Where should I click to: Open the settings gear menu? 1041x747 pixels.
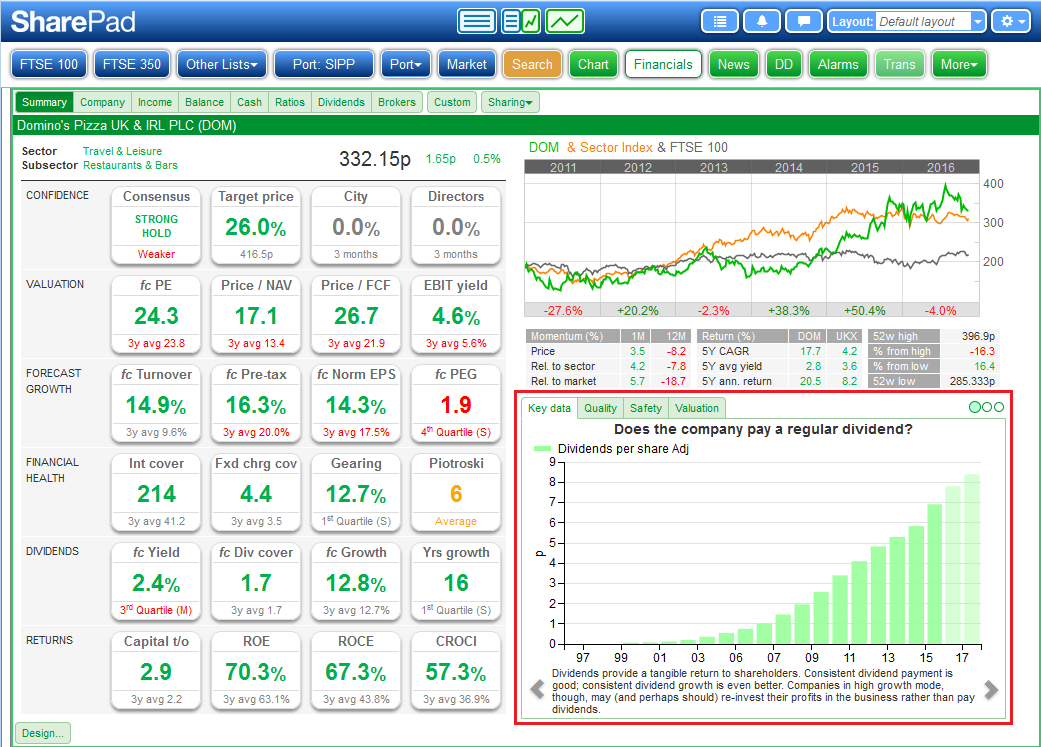click(x=1012, y=21)
